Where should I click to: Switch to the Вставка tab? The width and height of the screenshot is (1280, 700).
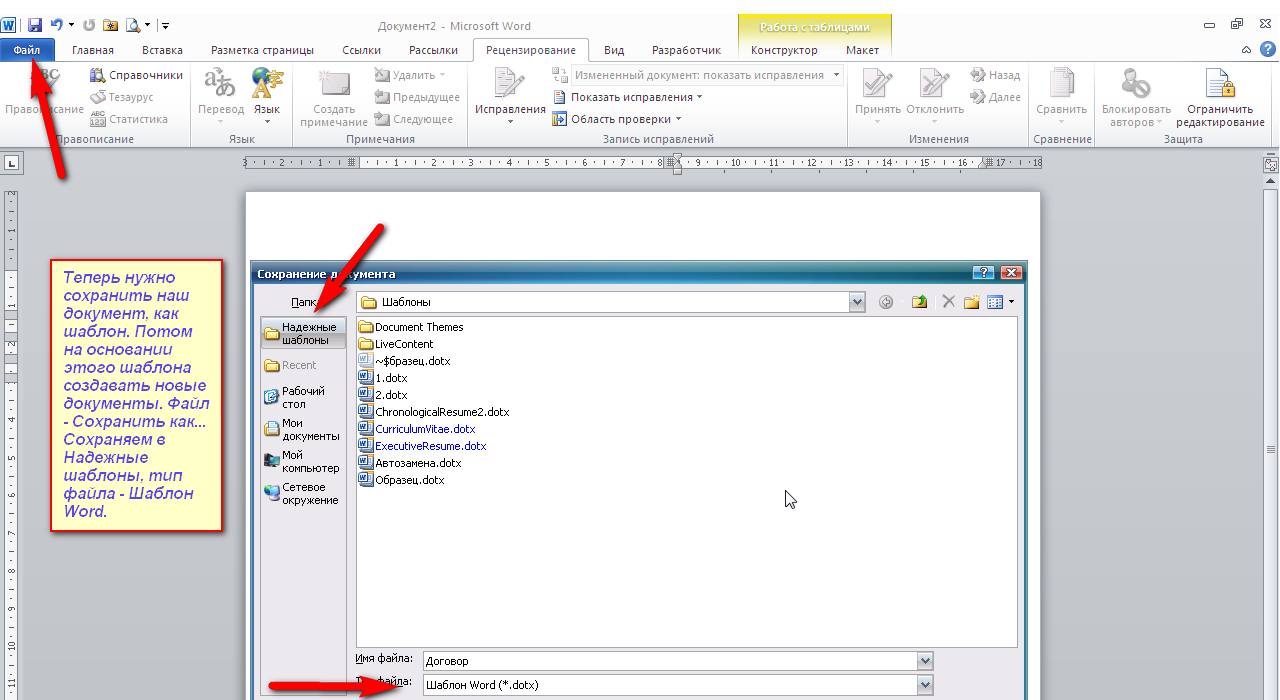point(162,50)
